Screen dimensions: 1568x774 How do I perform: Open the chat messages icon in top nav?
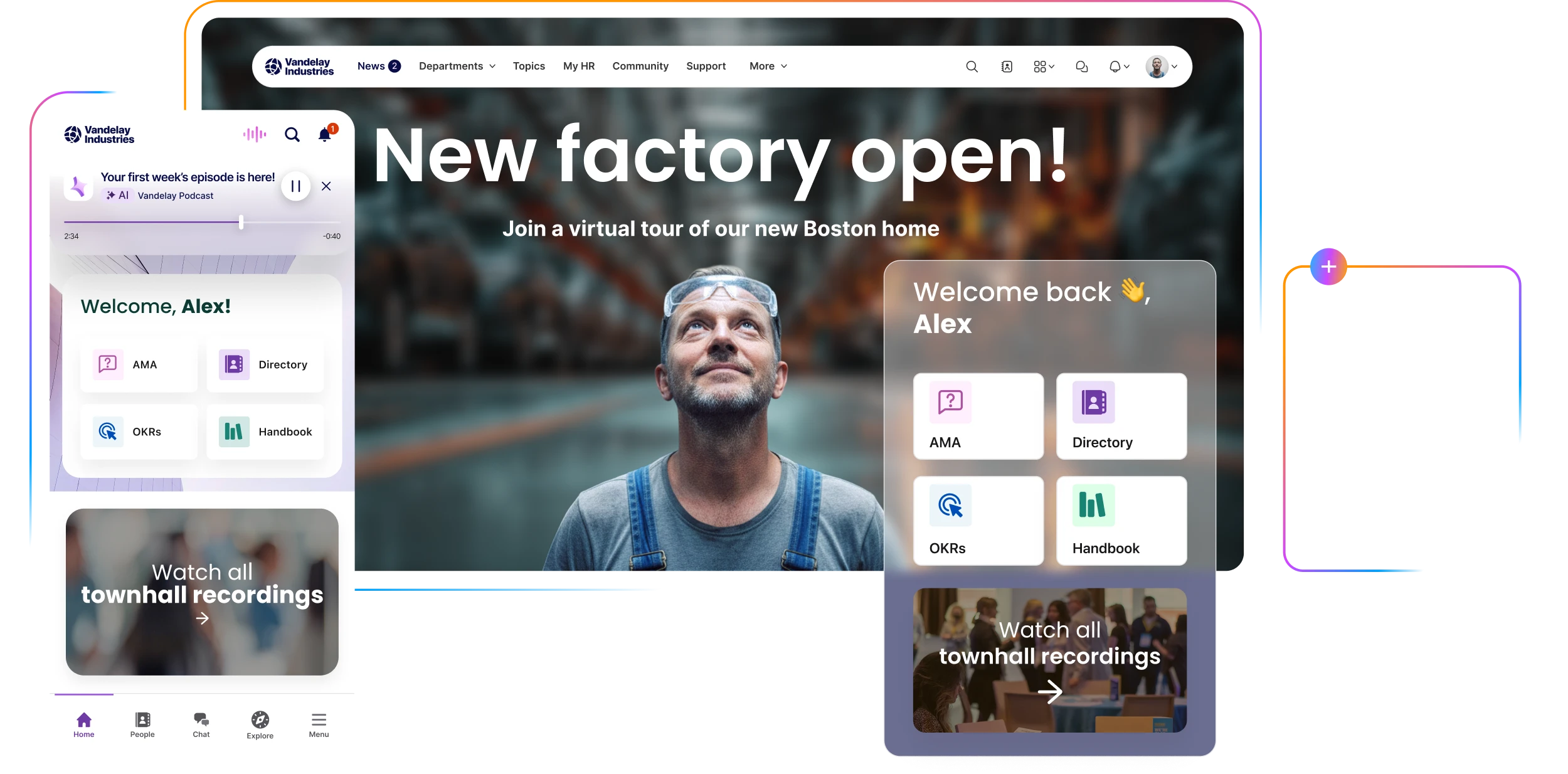tap(1081, 66)
